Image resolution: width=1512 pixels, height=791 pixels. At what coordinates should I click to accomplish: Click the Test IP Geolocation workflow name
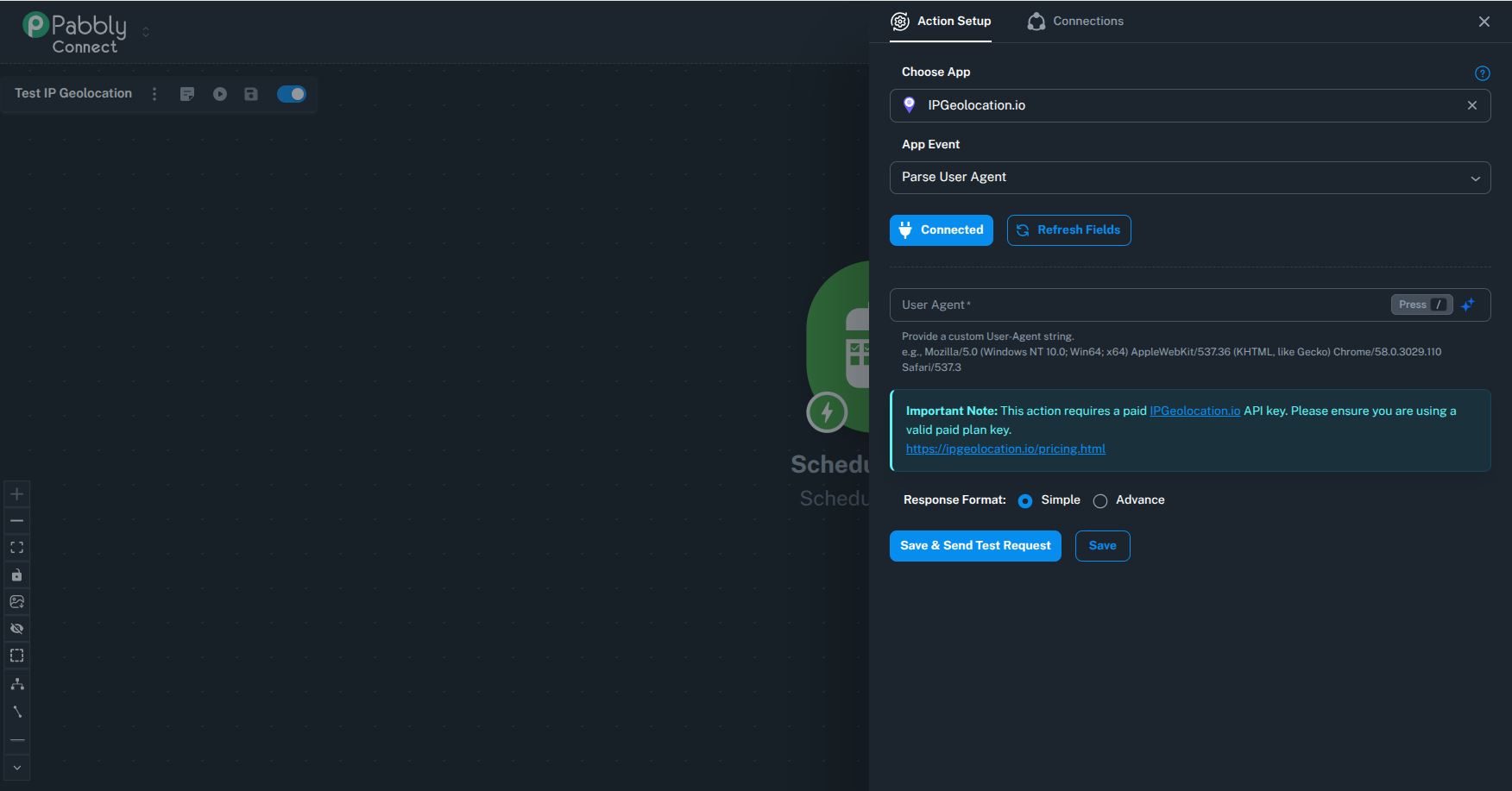pyautogui.click(x=73, y=93)
